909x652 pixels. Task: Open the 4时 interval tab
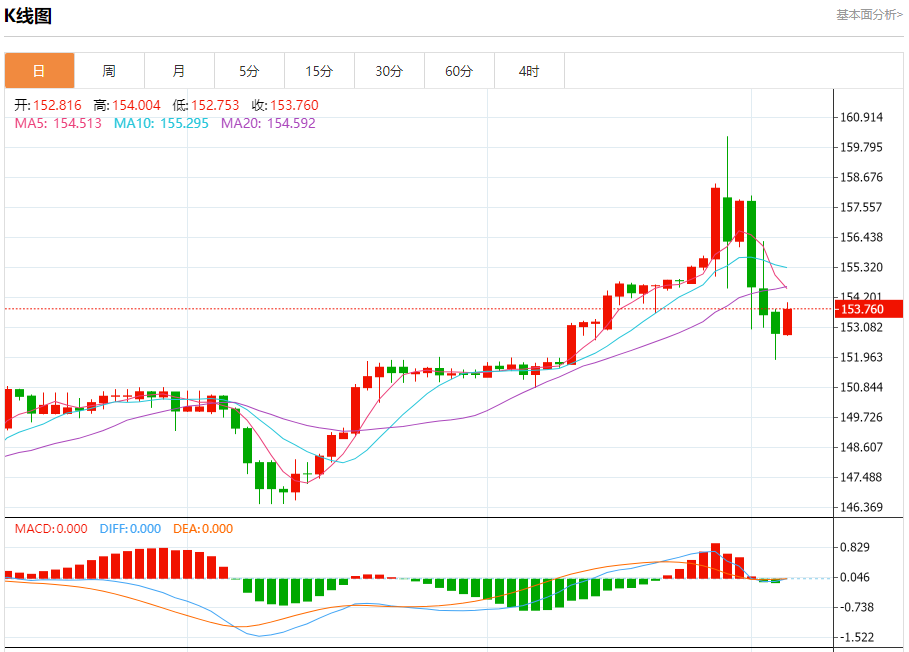click(x=529, y=71)
